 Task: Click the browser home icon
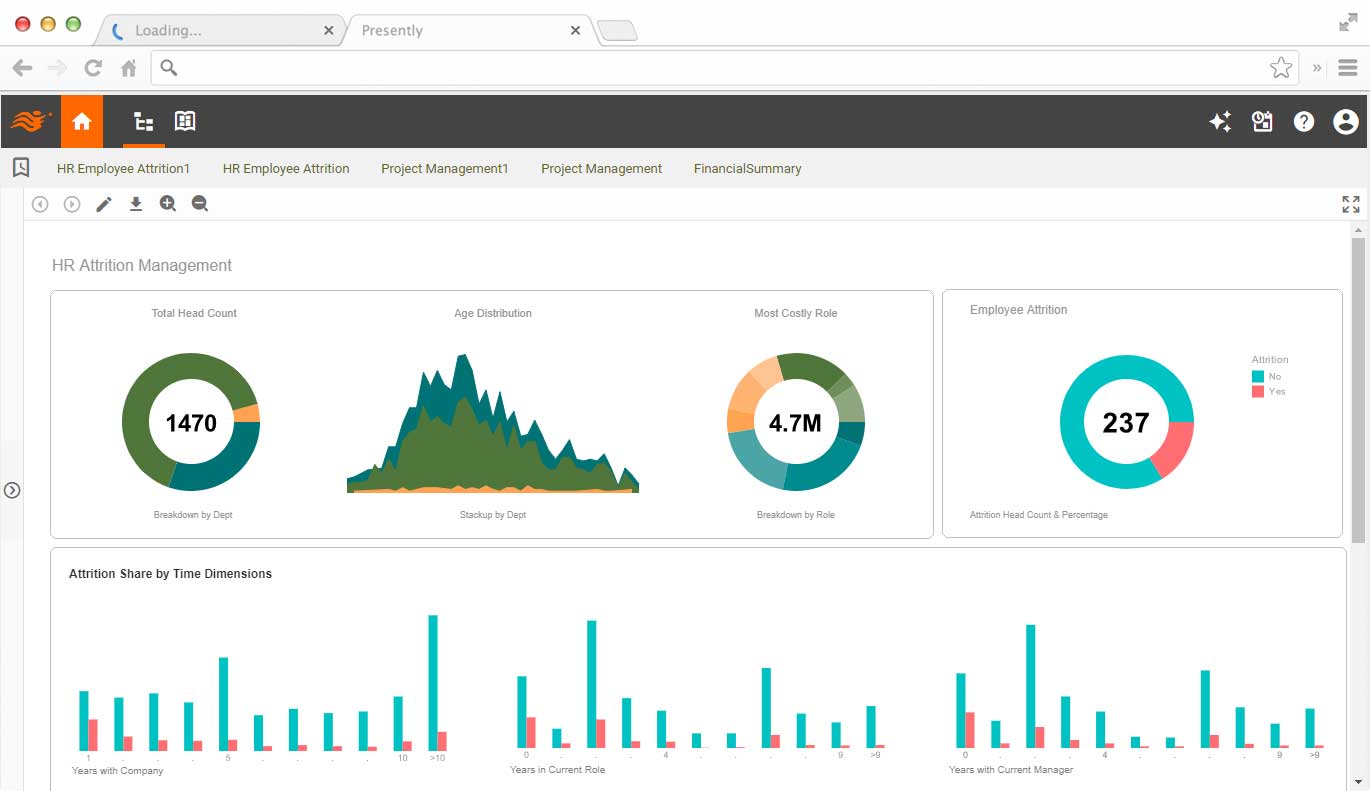point(128,68)
